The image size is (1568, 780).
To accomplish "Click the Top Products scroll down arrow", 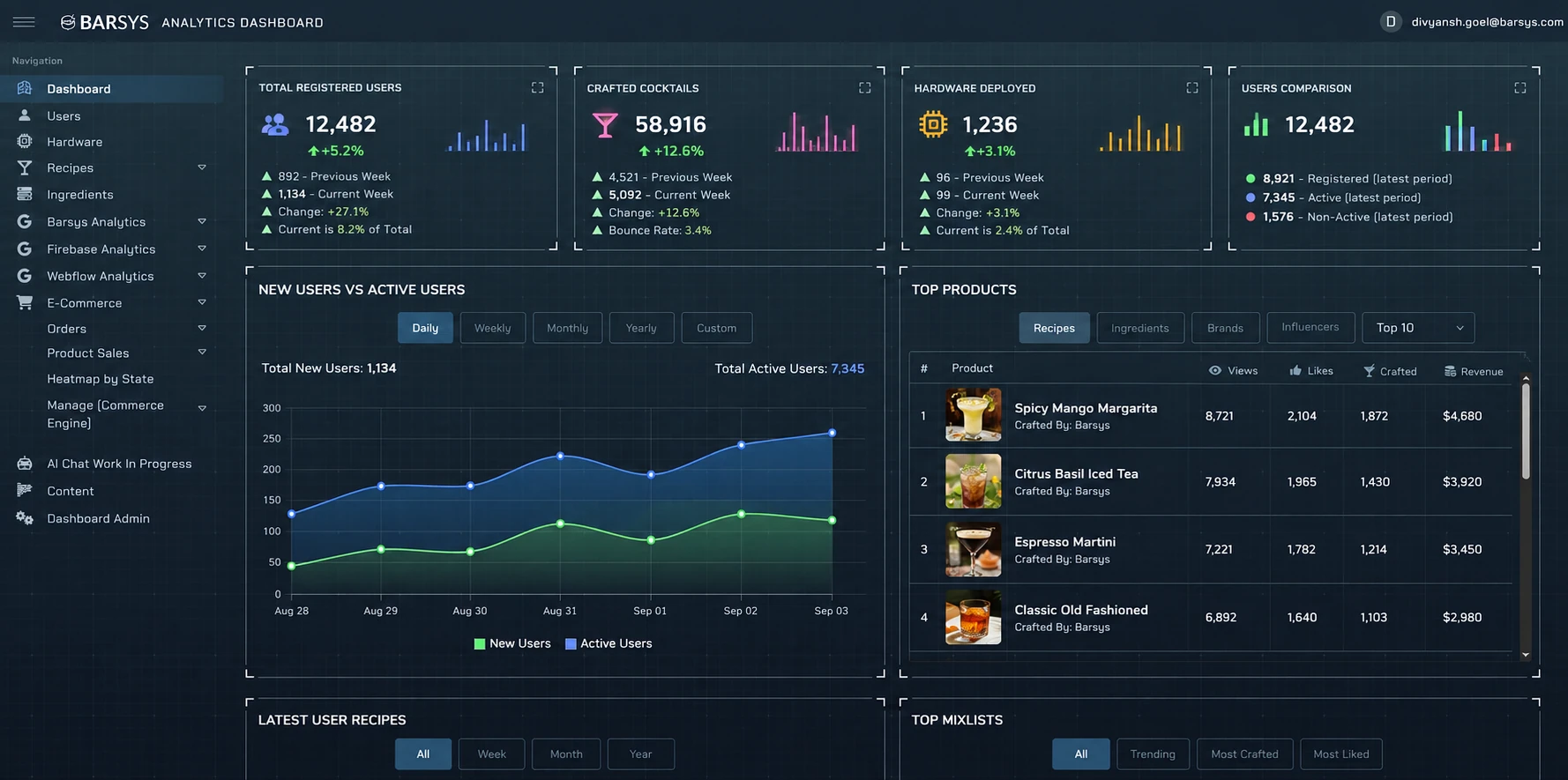I will (x=1526, y=655).
